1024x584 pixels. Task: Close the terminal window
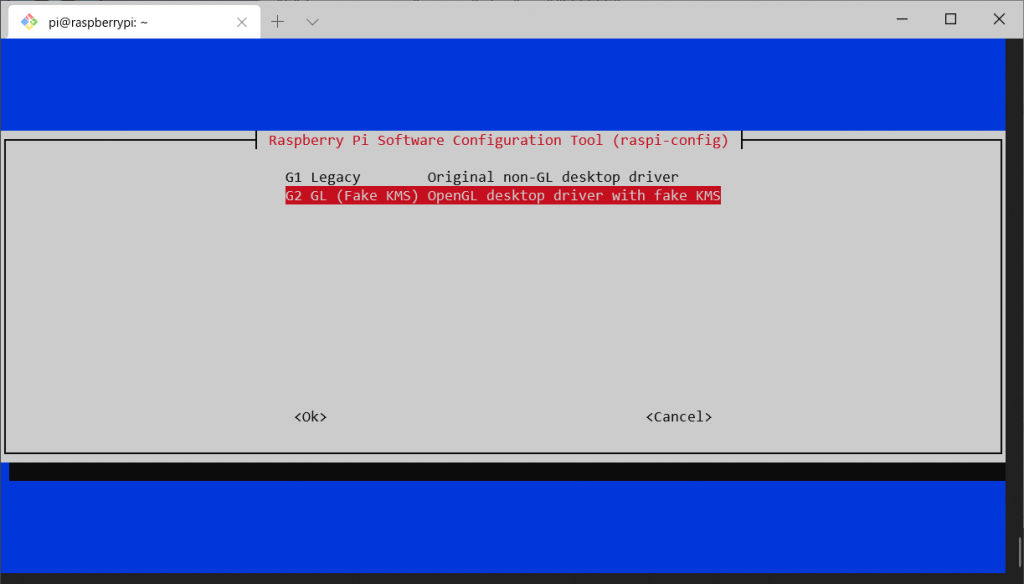coord(999,19)
